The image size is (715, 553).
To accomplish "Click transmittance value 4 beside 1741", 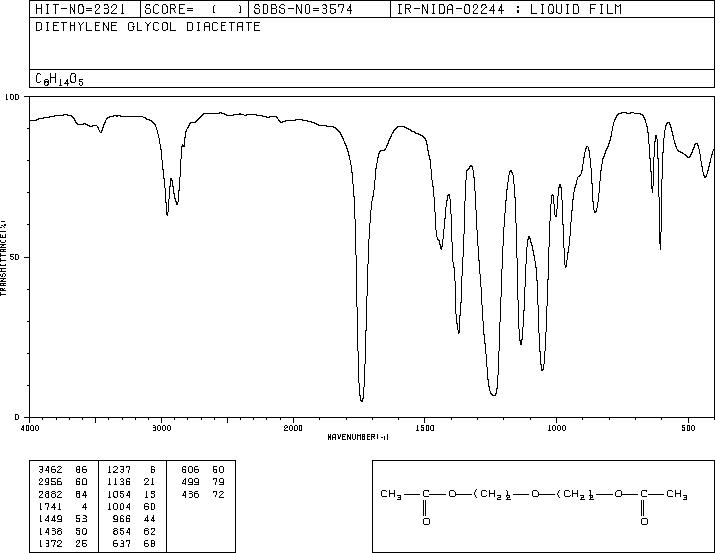I will click(x=85, y=507).
